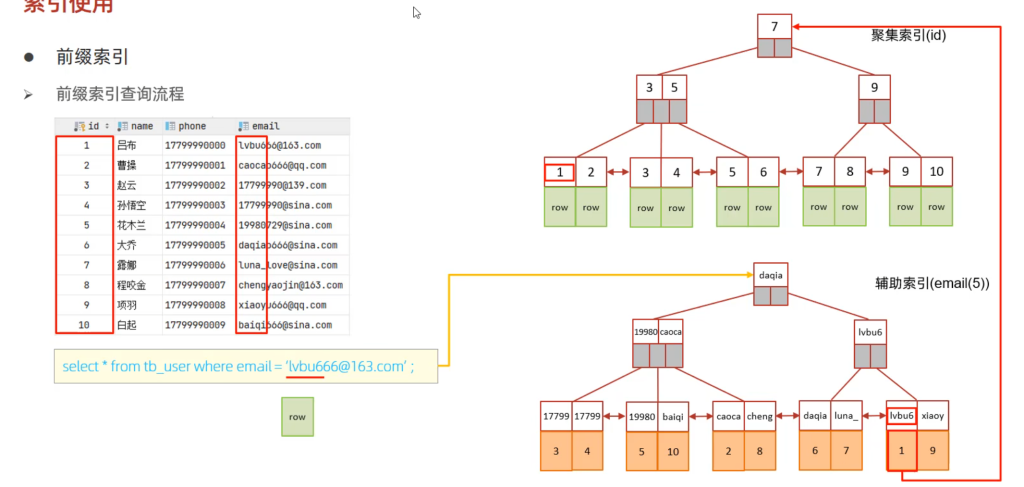Click highlighted leaf node 1 in clustered index

point(560,172)
